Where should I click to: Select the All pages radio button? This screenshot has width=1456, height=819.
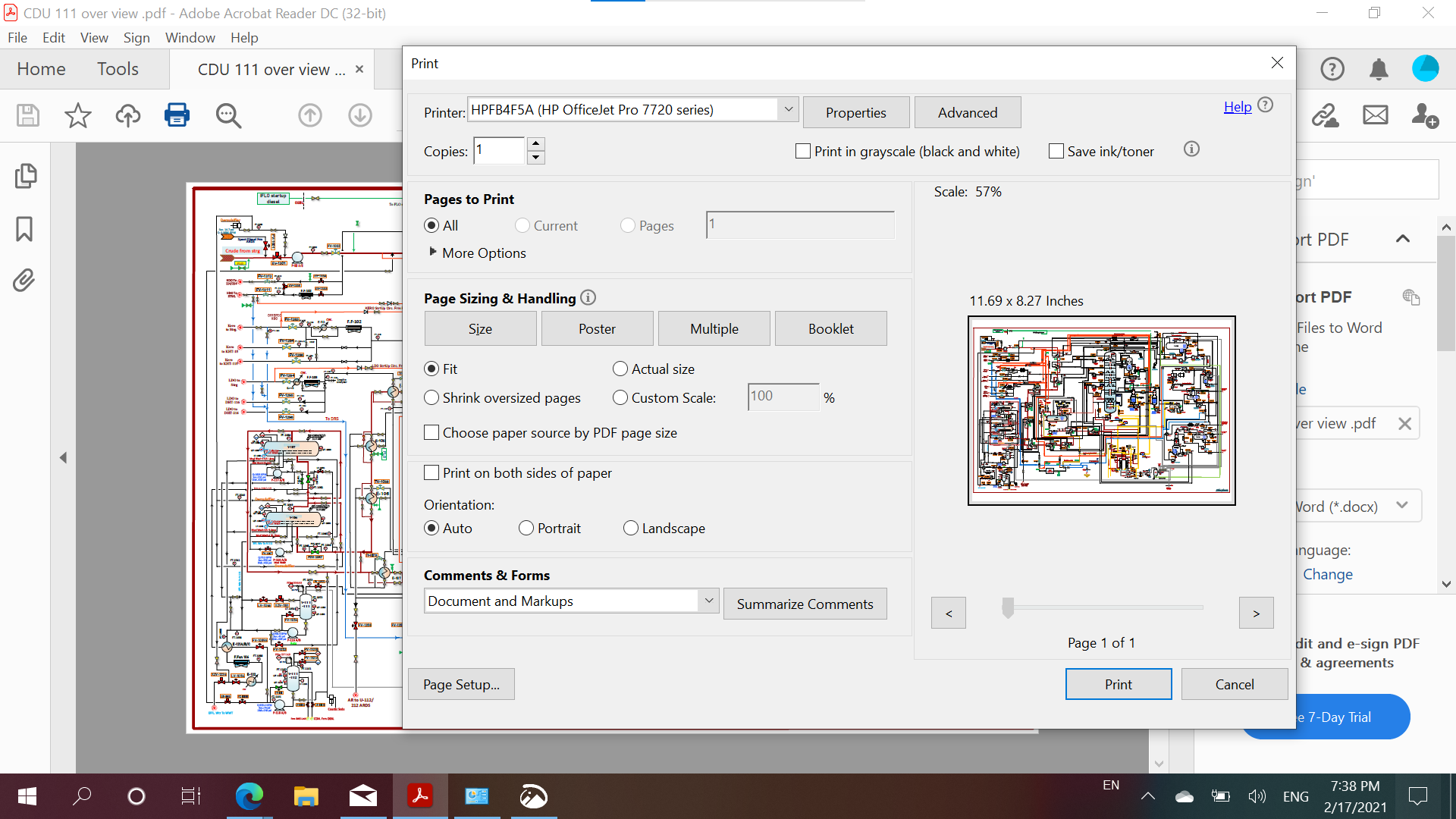pos(431,225)
